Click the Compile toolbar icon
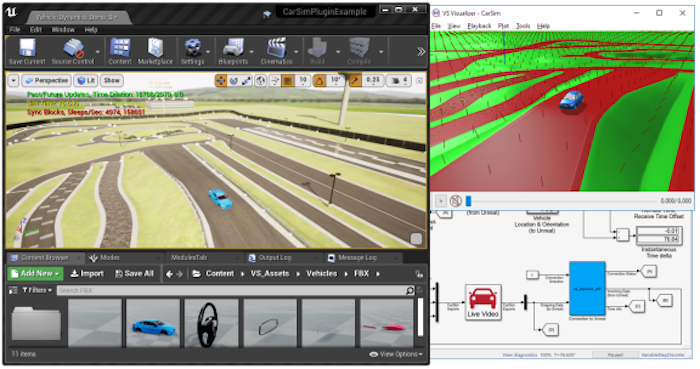The width and height of the screenshot is (700, 369). pyautogui.click(x=359, y=52)
